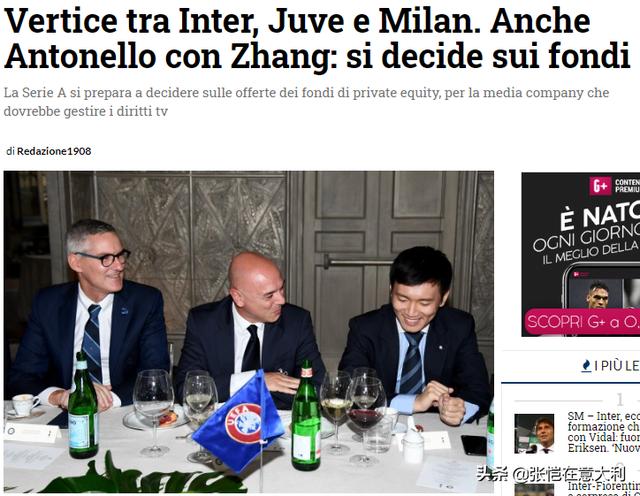Click the flame icon beside 'I PIÙ LETTI'

pyautogui.click(x=586, y=366)
